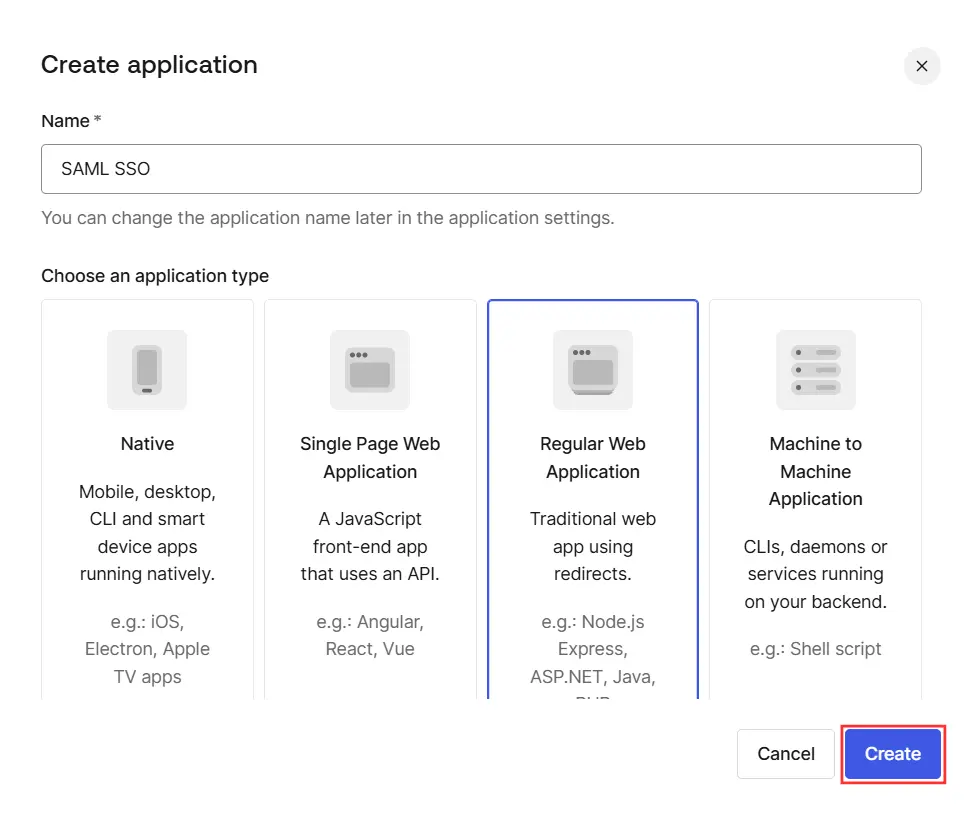Click the Create button
The image size is (971, 818).
pyautogui.click(x=891, y=754)
